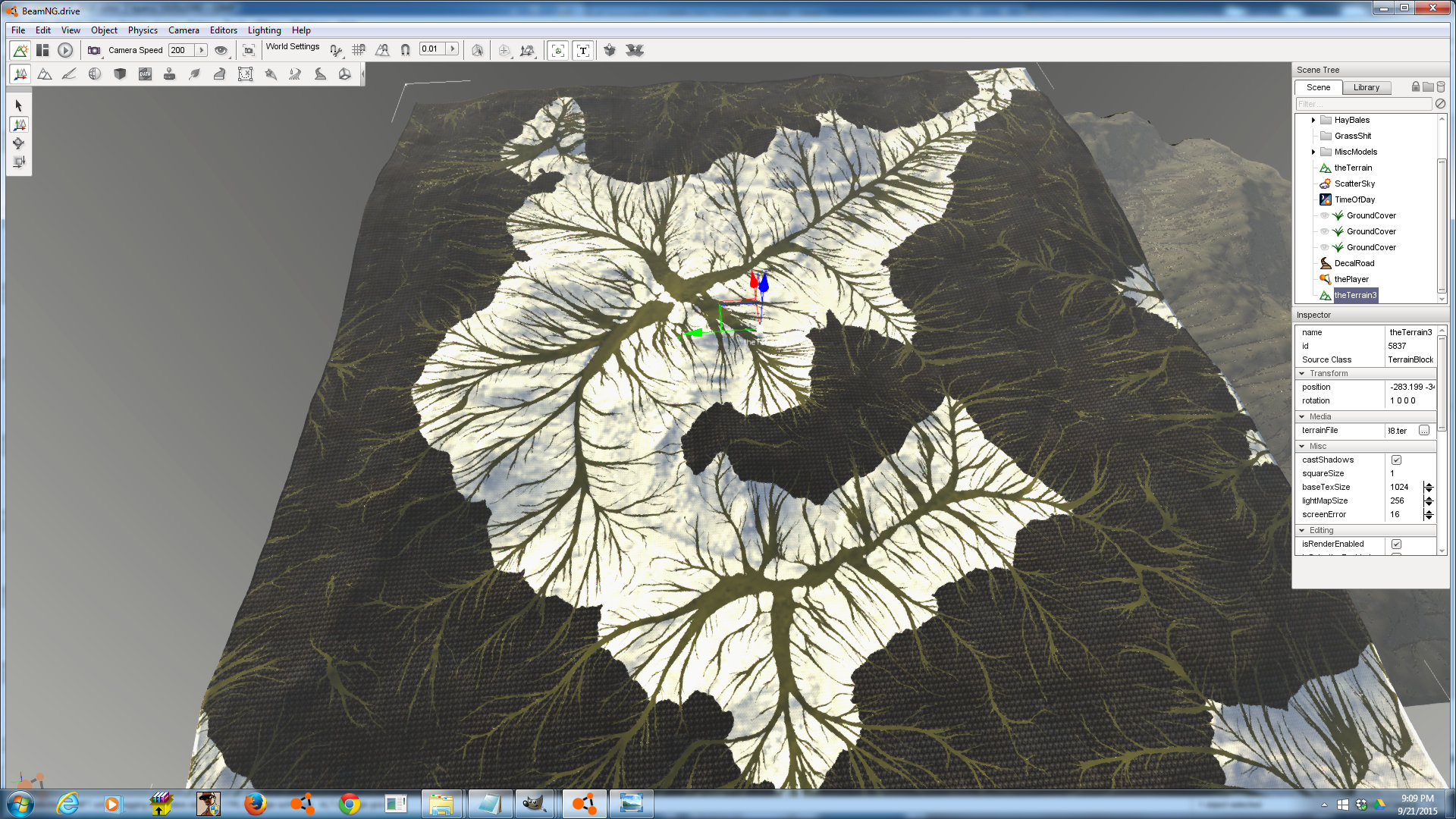Expand the HayBales folder
Viewport: 1456px width, 819px height.
pos(1313,120)
